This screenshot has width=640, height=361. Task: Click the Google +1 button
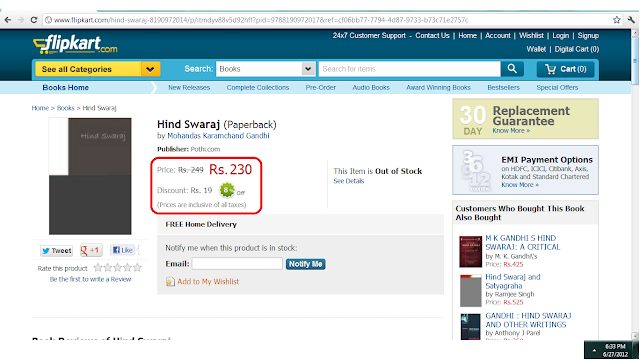pyautogui.click(x=91, y=250)
